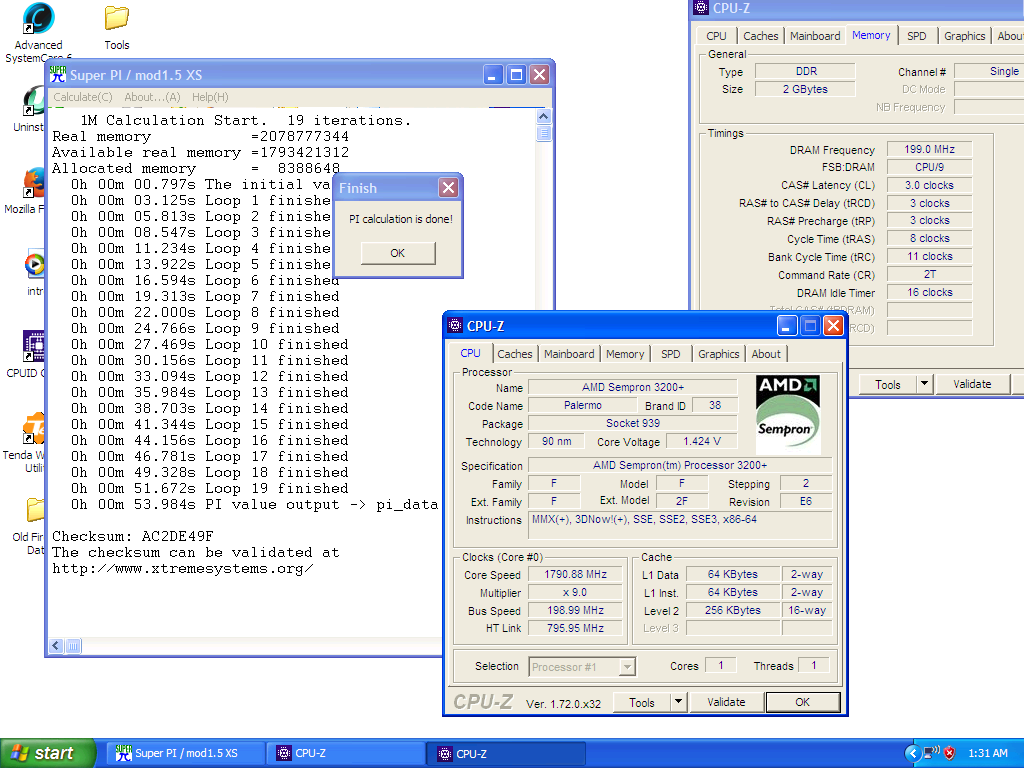This screenshot has height=768, width=1024.
Task: Activate first CPU-Z taskbar button
Action: tap(346, 753)
